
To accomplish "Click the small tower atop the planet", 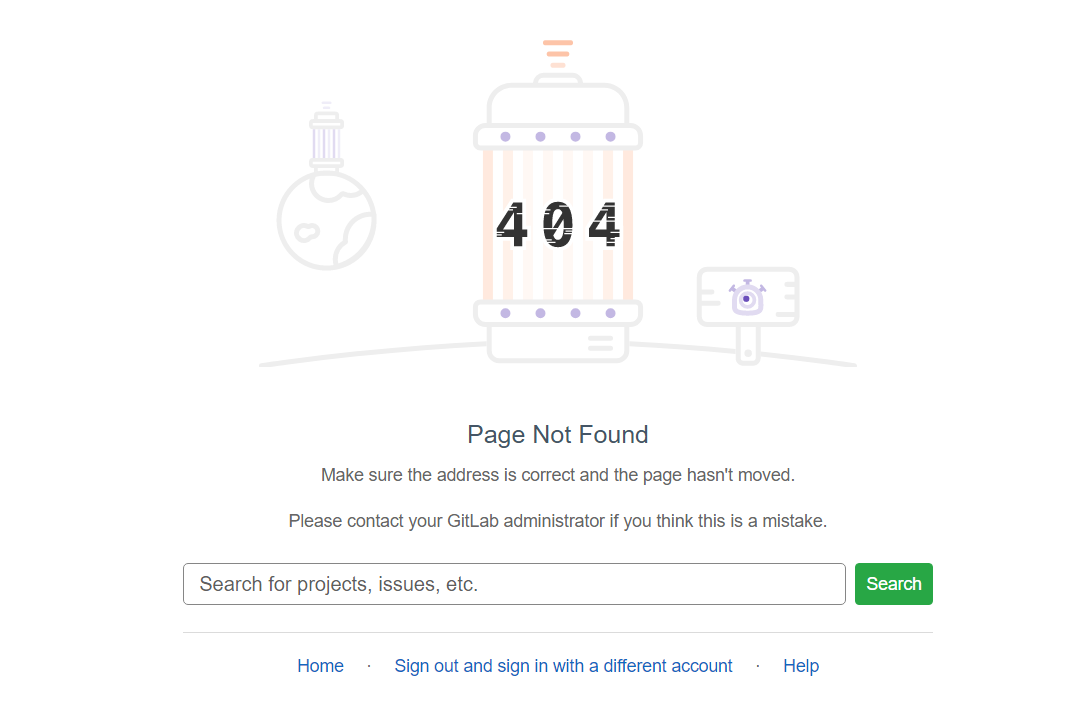I will click(x=326, y=140).
